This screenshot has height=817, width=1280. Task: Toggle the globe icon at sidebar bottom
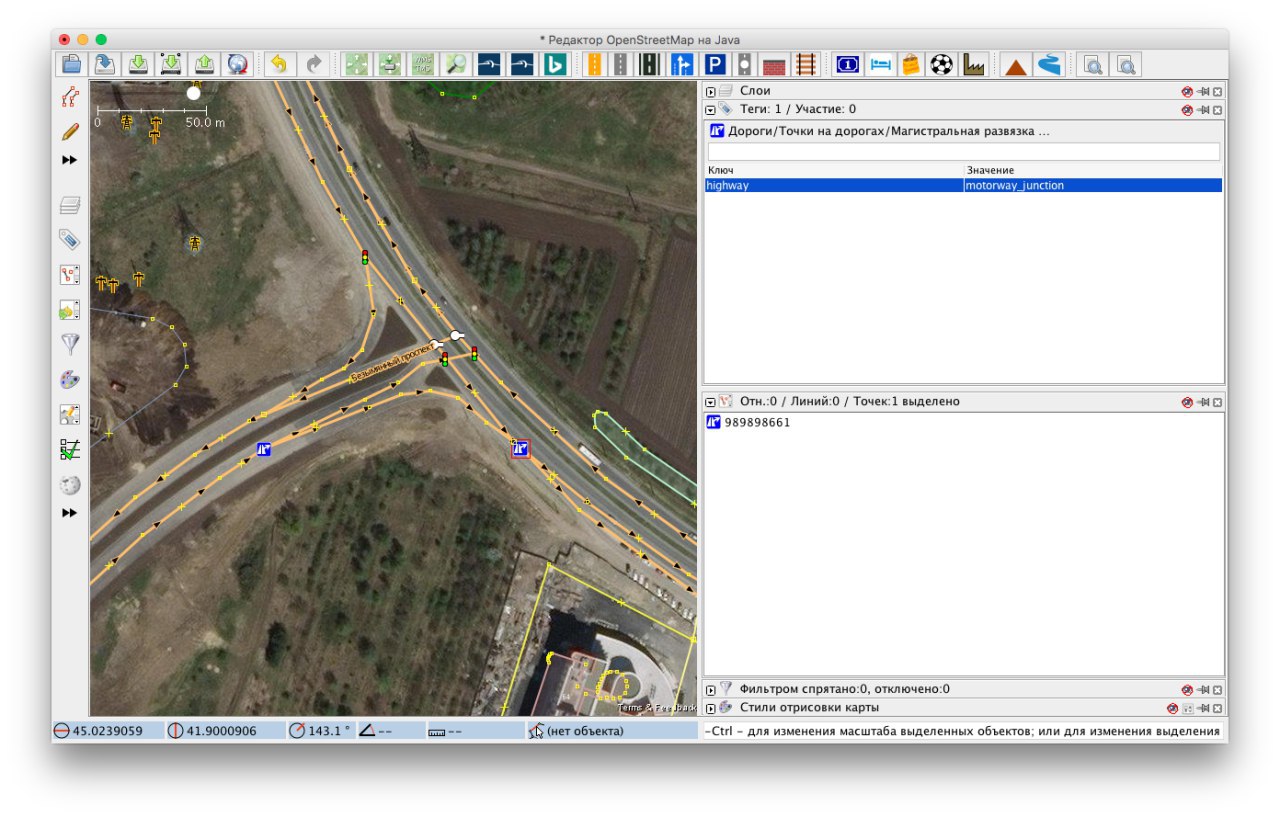[x=70, y=485]
